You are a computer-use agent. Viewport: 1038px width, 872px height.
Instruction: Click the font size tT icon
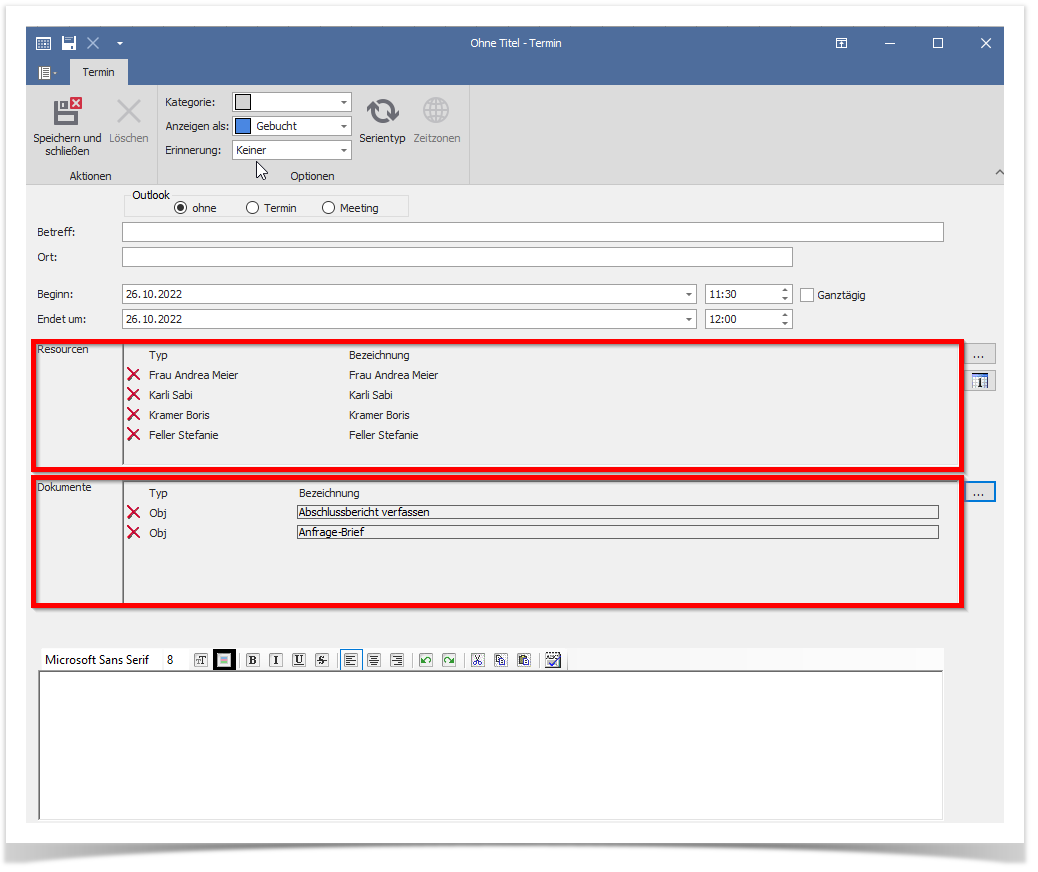click(201, 660)
